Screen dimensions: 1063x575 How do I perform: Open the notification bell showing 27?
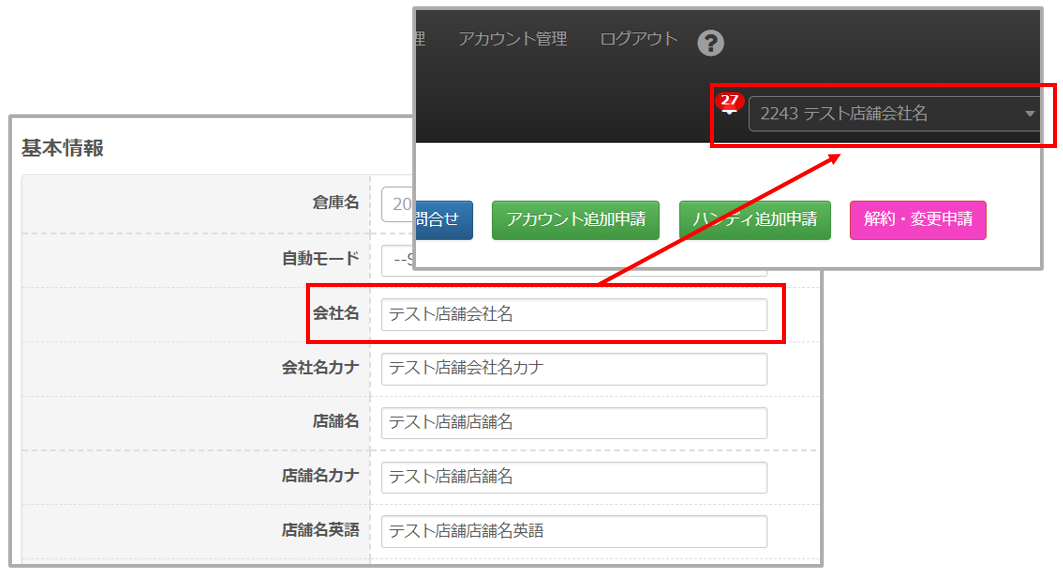pos(729,104)
